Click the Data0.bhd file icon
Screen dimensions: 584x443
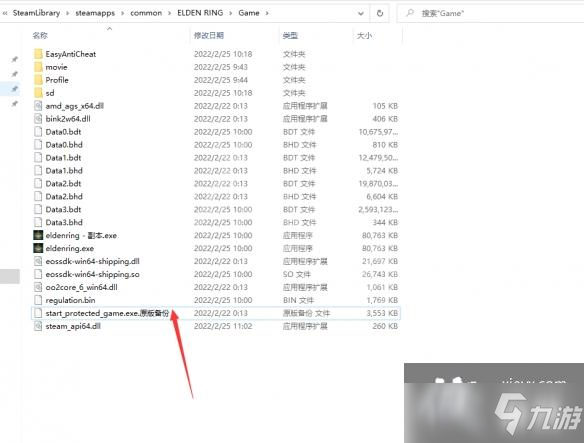click(x=38, y=145)
